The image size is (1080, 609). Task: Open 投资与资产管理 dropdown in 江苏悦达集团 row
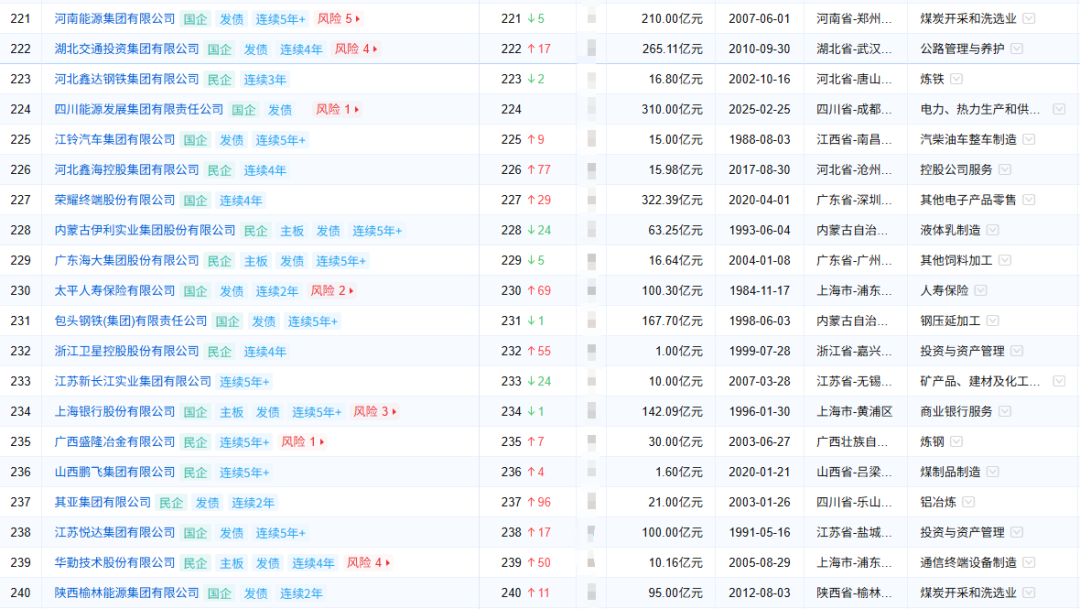(x=1017, y=533)
